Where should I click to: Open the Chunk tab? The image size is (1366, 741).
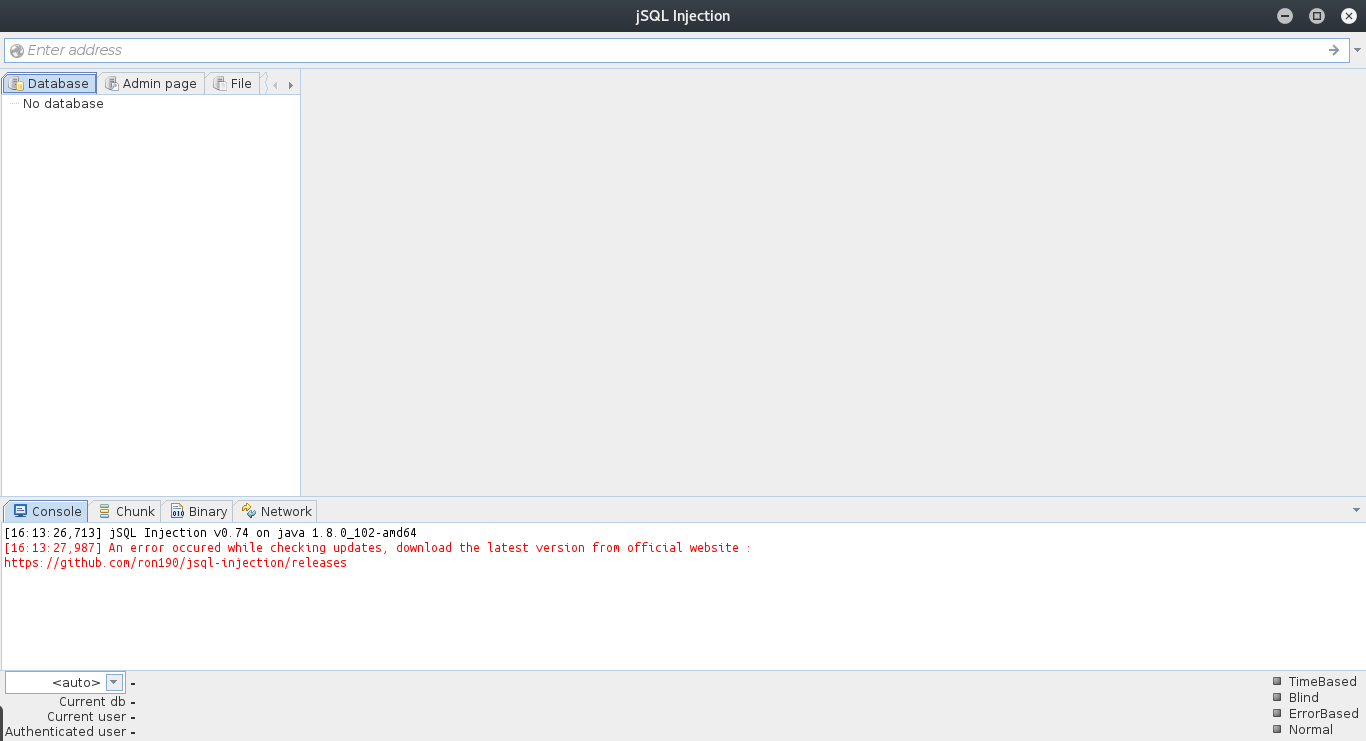pos(126,511)
